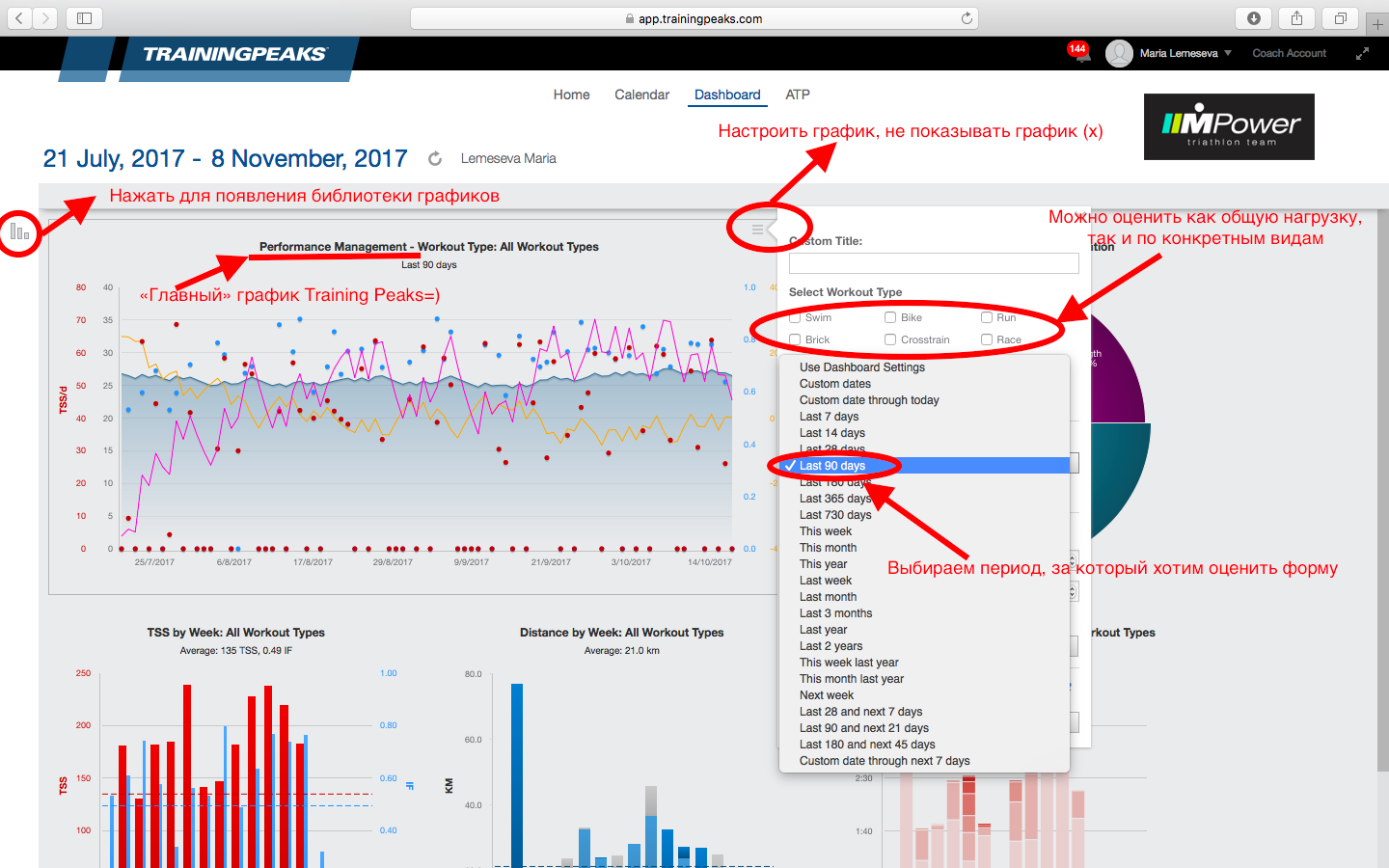Enable the Swim workout type checkbox

pos(795,317)
